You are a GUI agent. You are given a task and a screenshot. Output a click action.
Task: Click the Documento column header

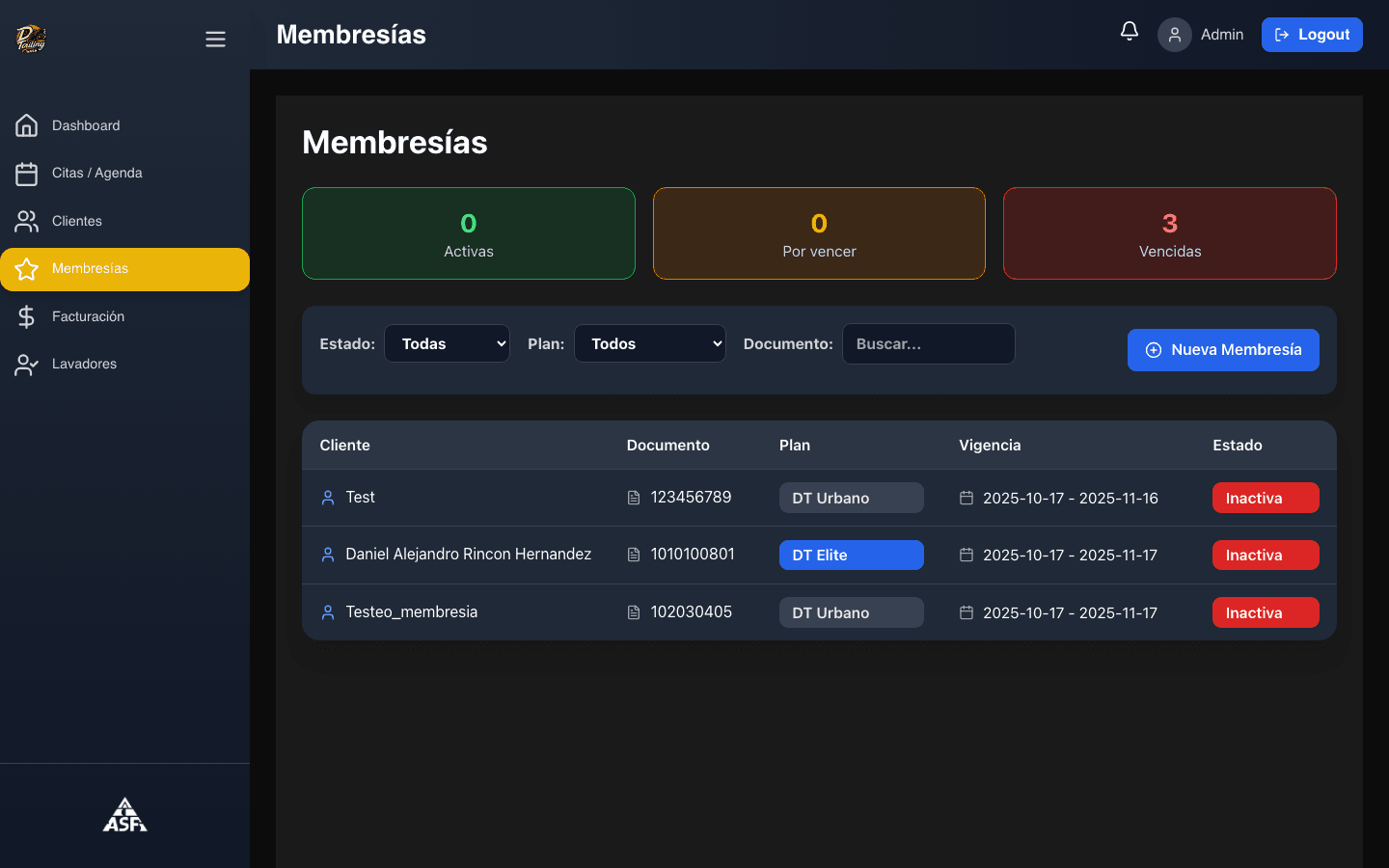pos(668,445)
